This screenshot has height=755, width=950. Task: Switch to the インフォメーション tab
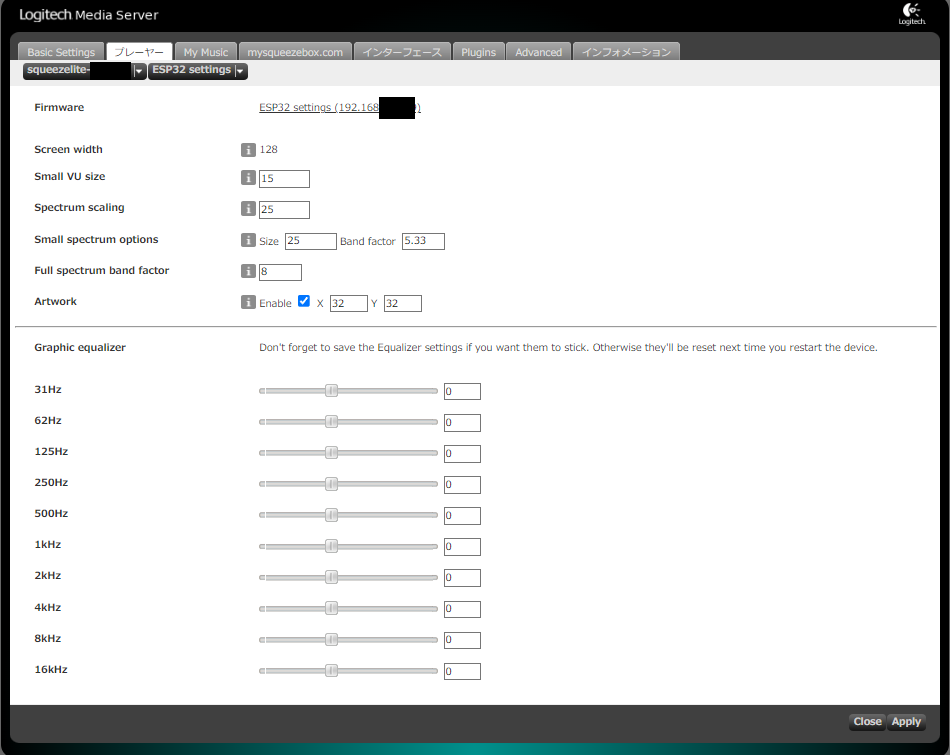click(626, 52)
